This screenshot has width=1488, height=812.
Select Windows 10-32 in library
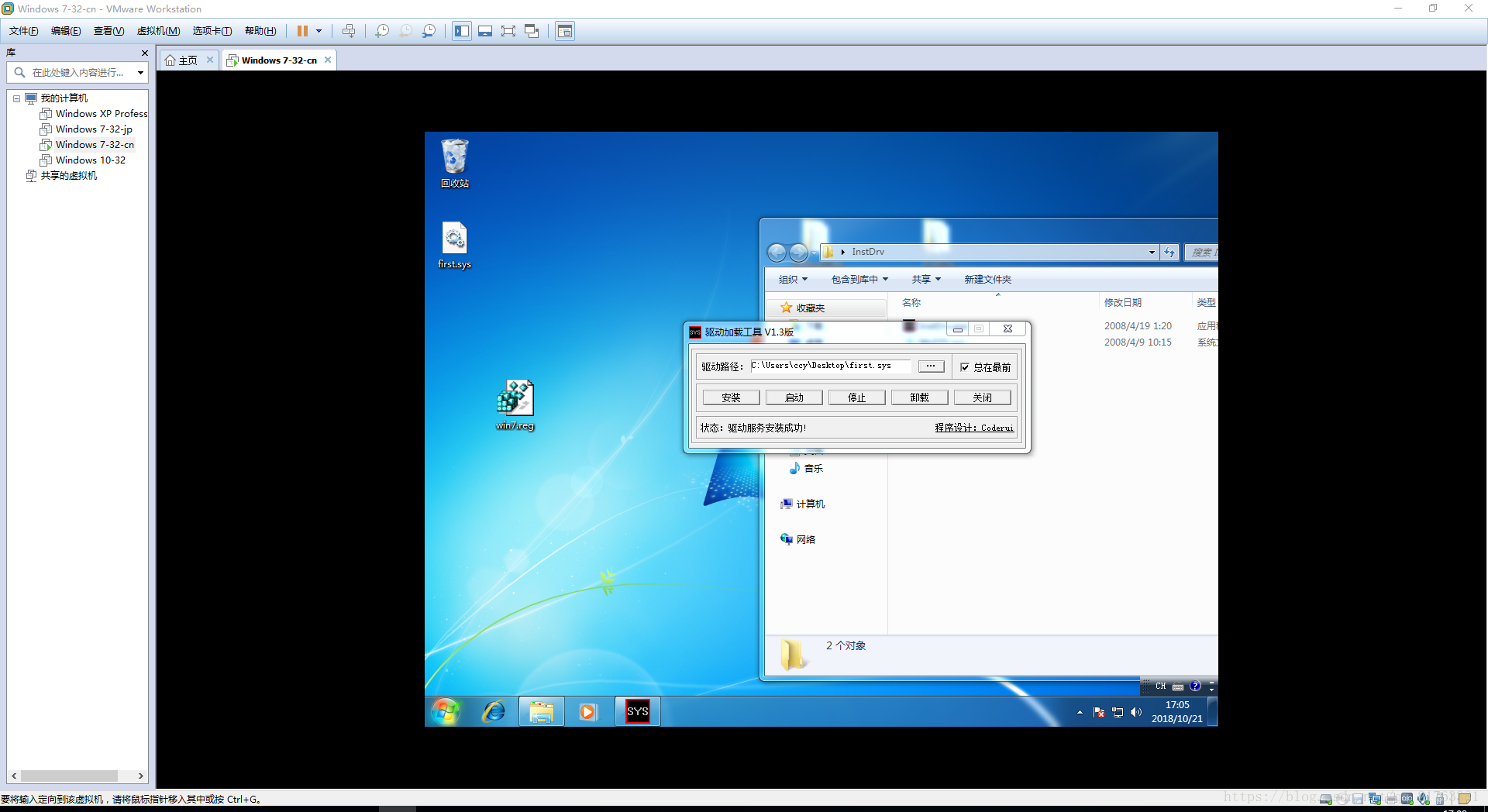tap(83, 160)
